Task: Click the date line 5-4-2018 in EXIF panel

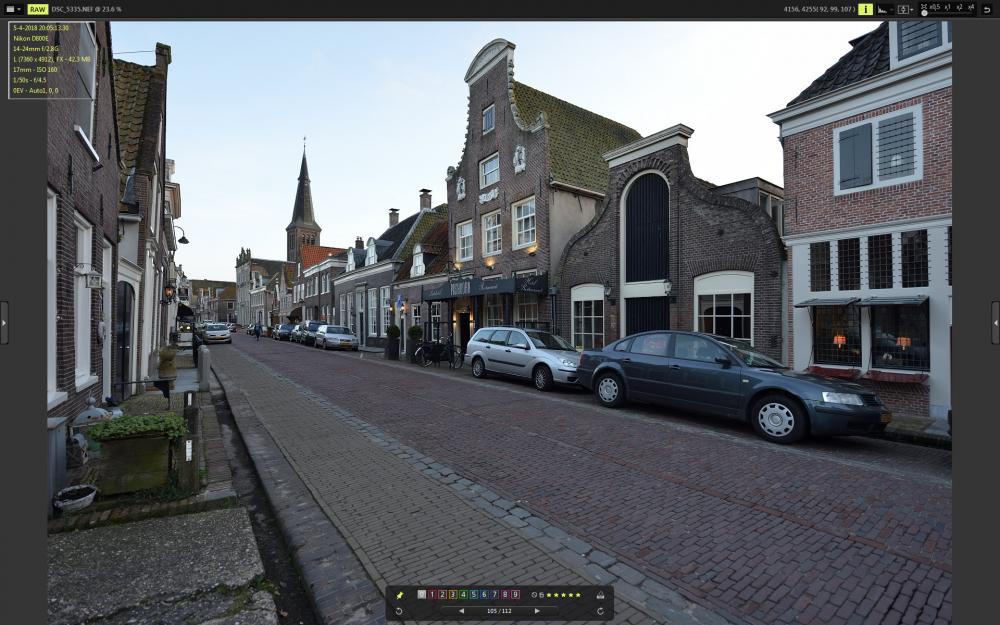Action: (41, 28)
